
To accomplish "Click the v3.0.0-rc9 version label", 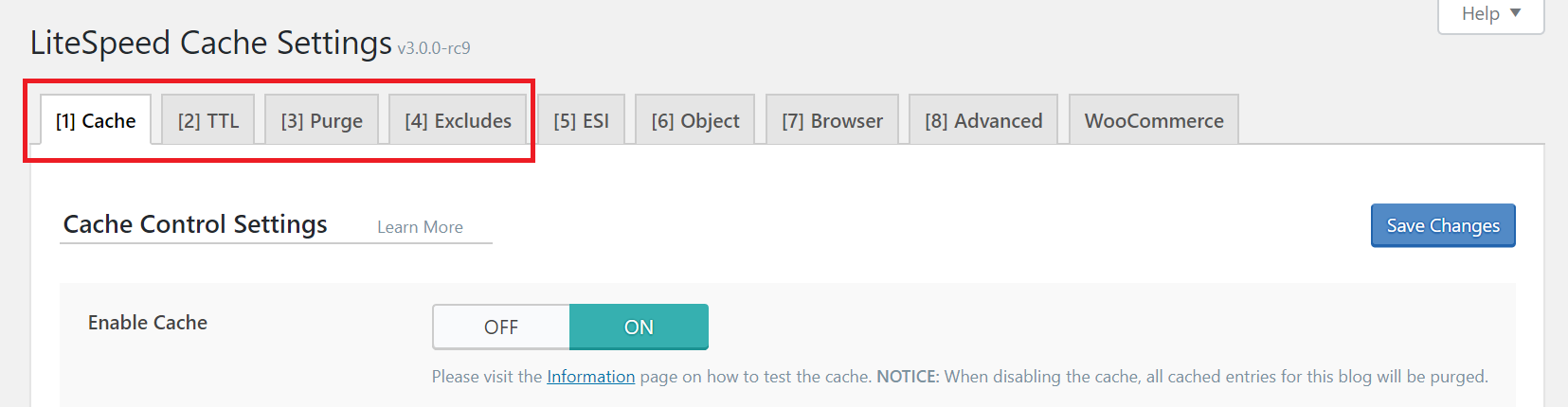I will (433, 48).
